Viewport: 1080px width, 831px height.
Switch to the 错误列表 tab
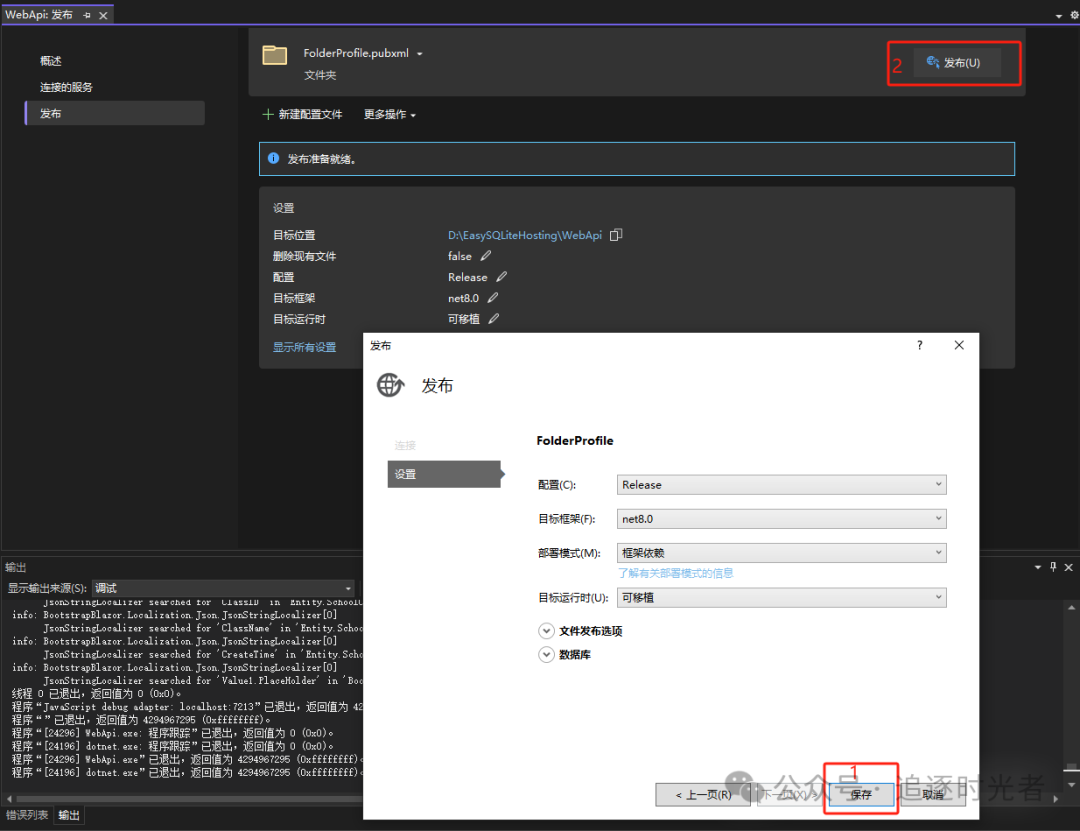27,814
